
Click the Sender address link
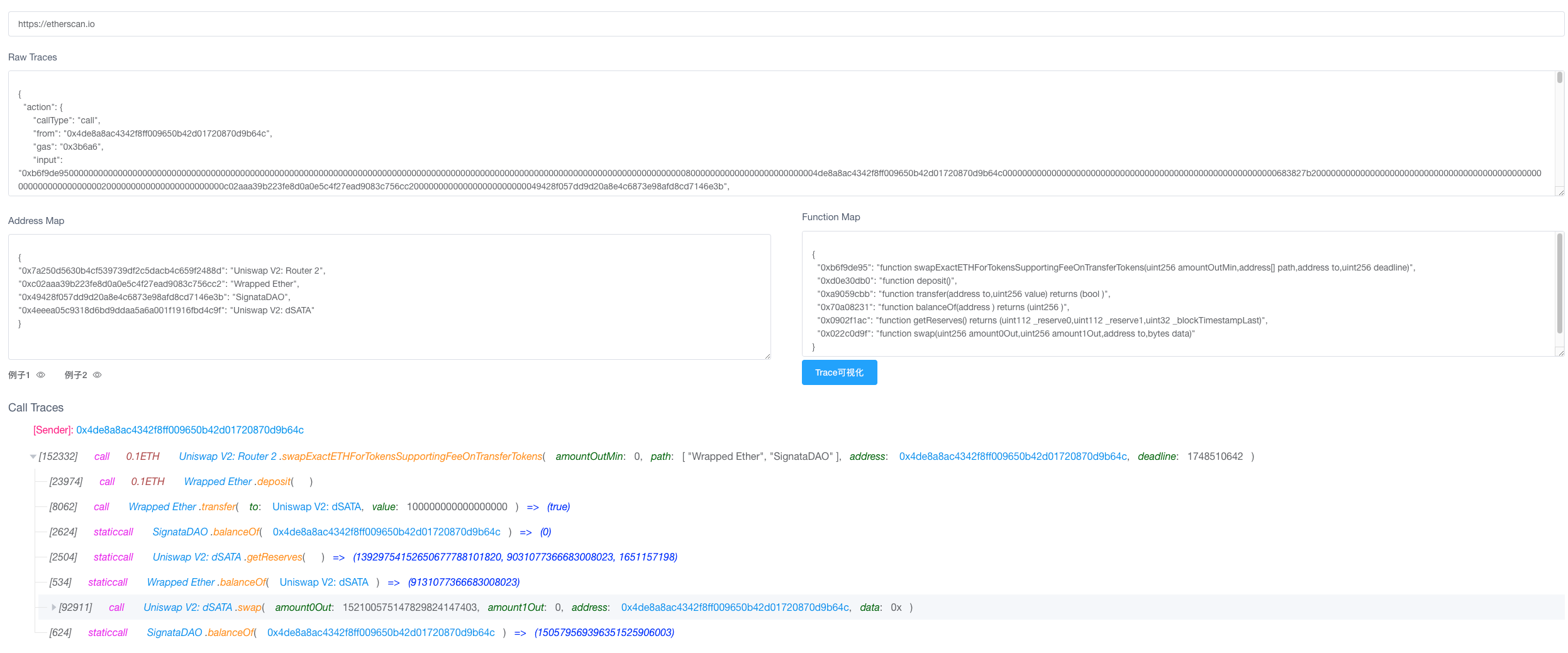[190, 430]
